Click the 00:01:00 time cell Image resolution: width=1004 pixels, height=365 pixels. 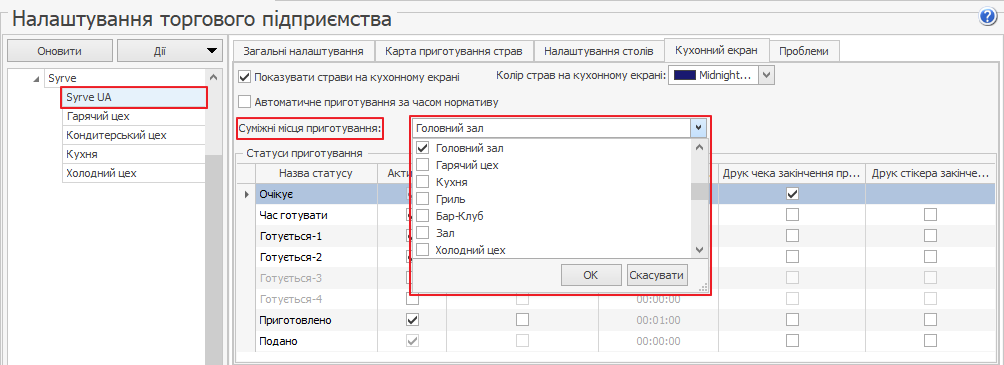pos(658,320)
